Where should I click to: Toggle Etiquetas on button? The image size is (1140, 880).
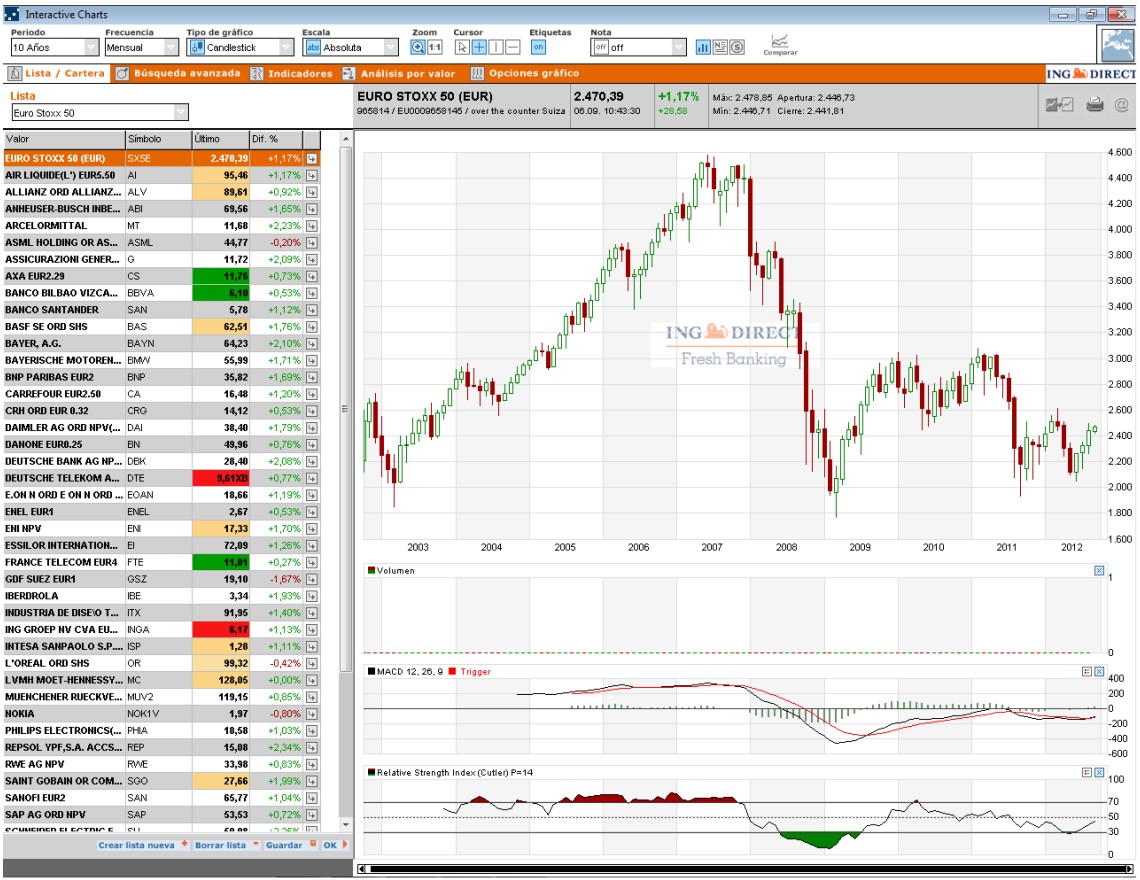[538, 47]
